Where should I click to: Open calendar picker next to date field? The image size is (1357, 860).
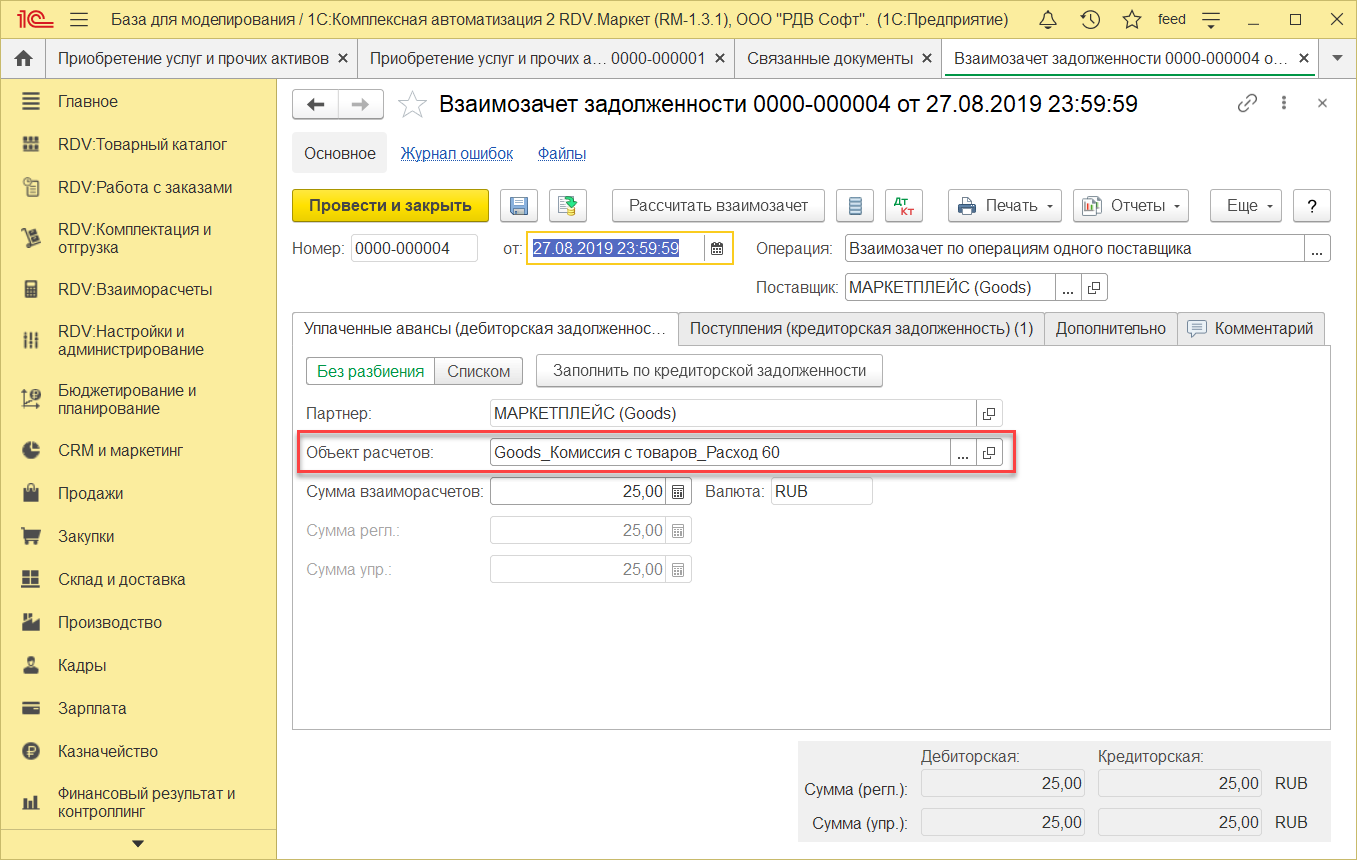point(717,249)
